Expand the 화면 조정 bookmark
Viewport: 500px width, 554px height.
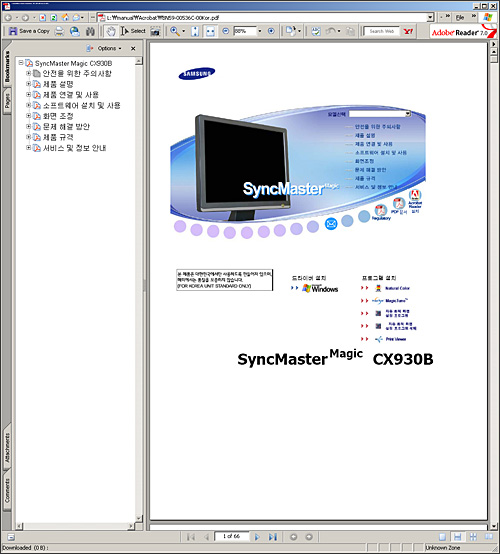coord(28,116)
